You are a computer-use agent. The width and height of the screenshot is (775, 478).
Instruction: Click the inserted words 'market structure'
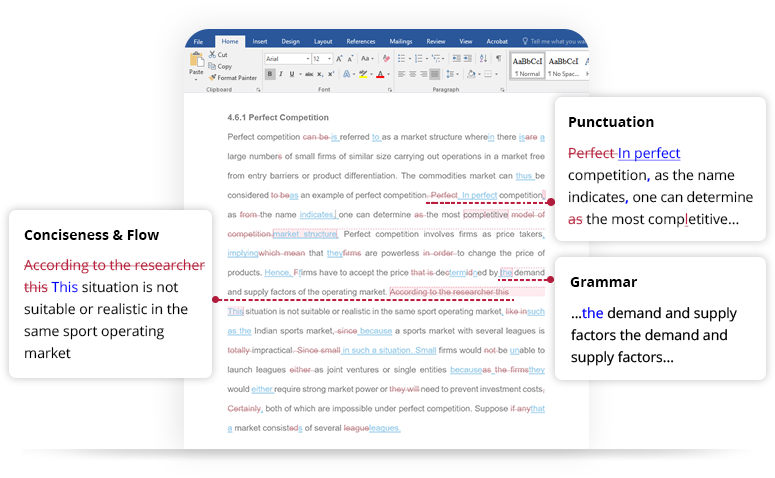(x=305, y=234)
